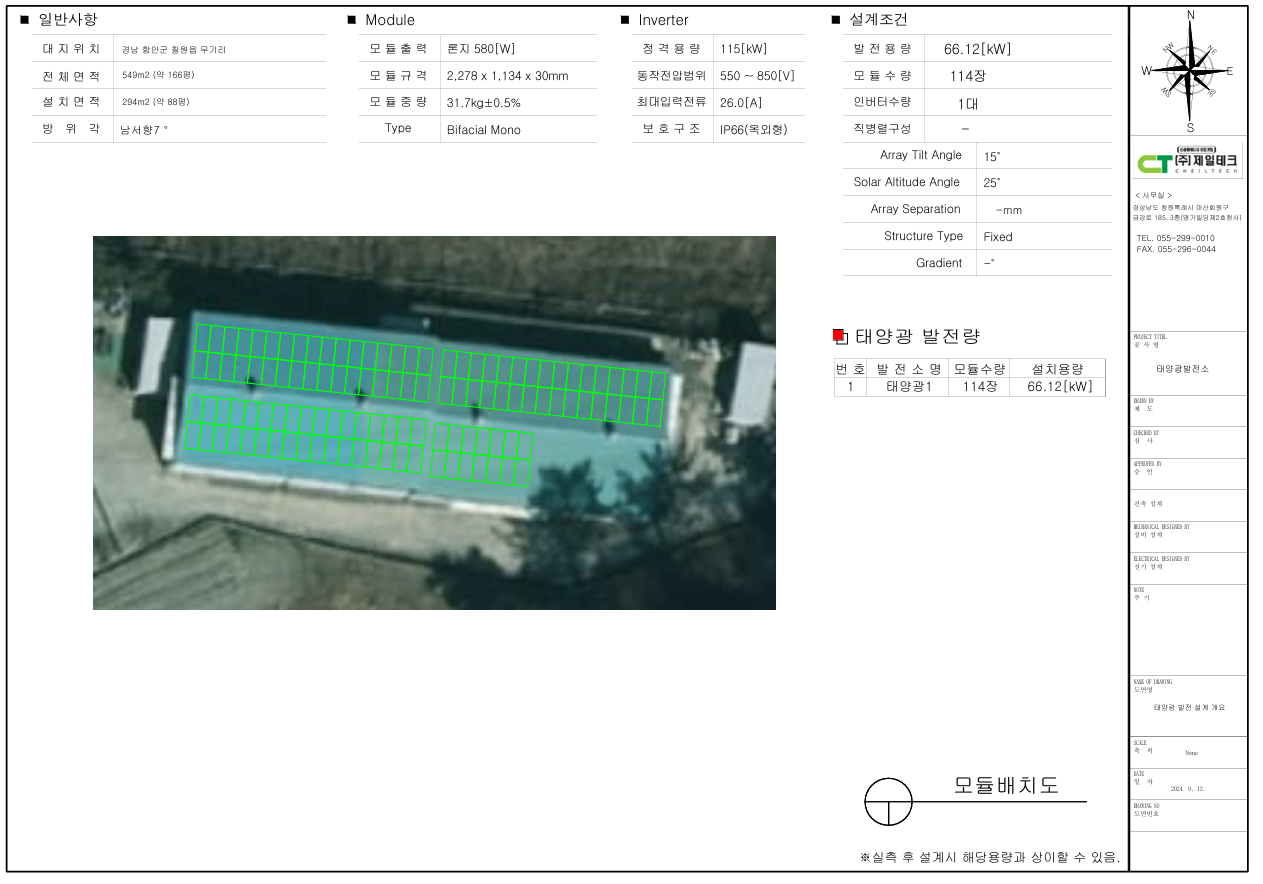Click the red square beside 태양광 발전량
Viewport: 1263px width, 884px height.
[x=839, y=336]
